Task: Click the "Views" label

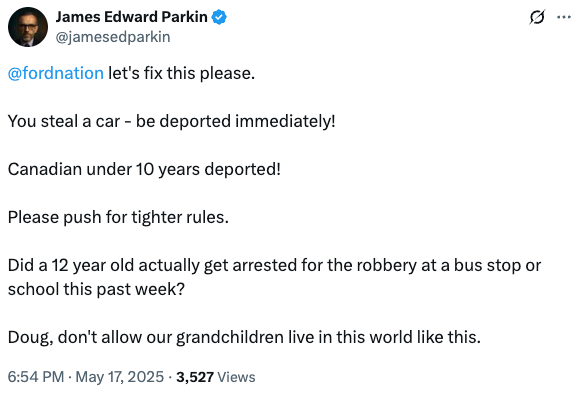Action: coord(236,377)
